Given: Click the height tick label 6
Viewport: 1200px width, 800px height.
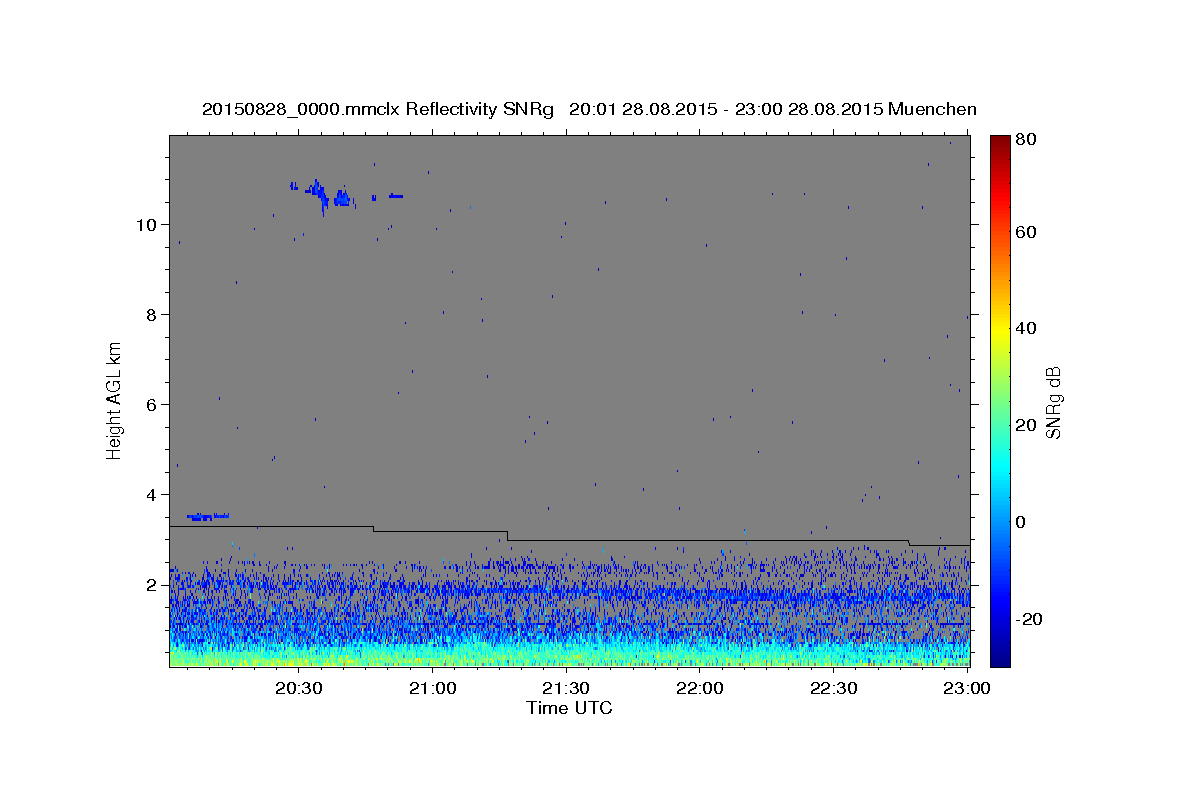Looking at the screenshot, I should [x=153, y=404].
